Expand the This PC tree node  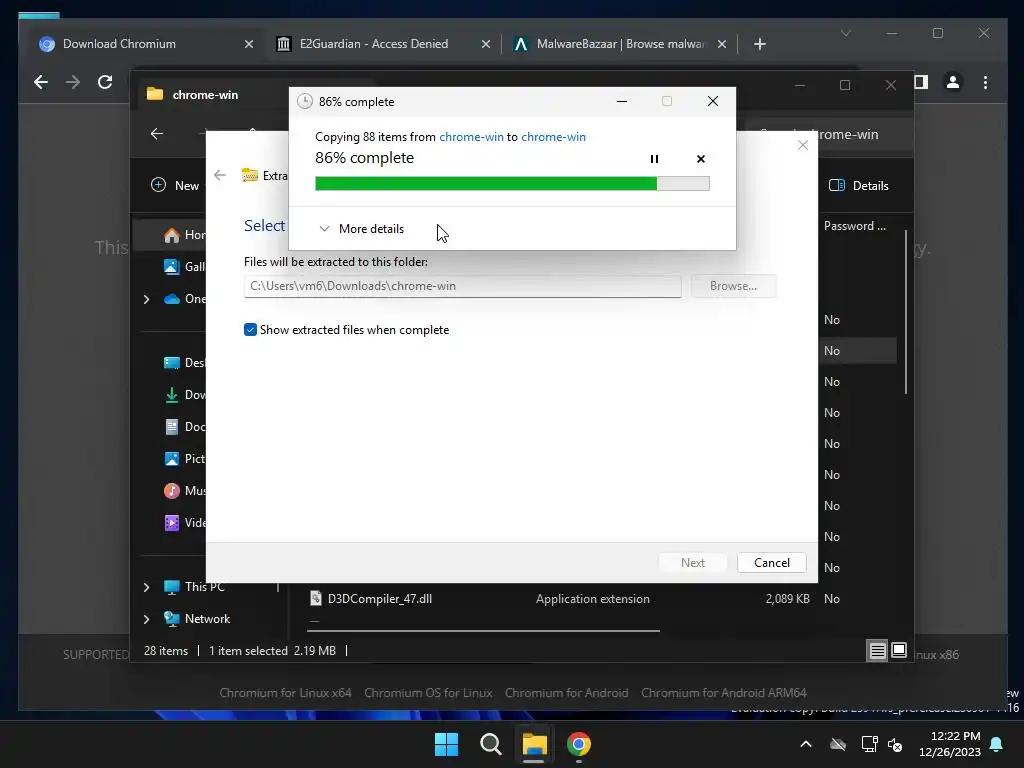tap(146, 587)
